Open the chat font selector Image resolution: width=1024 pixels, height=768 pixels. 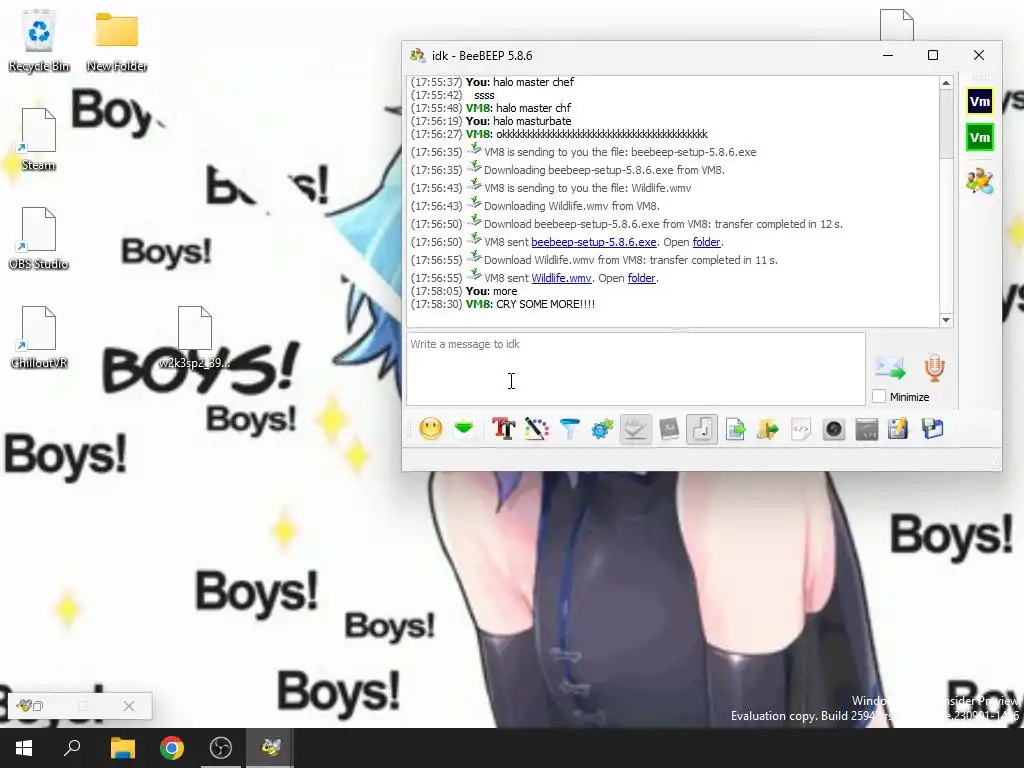tap(504, 429)
